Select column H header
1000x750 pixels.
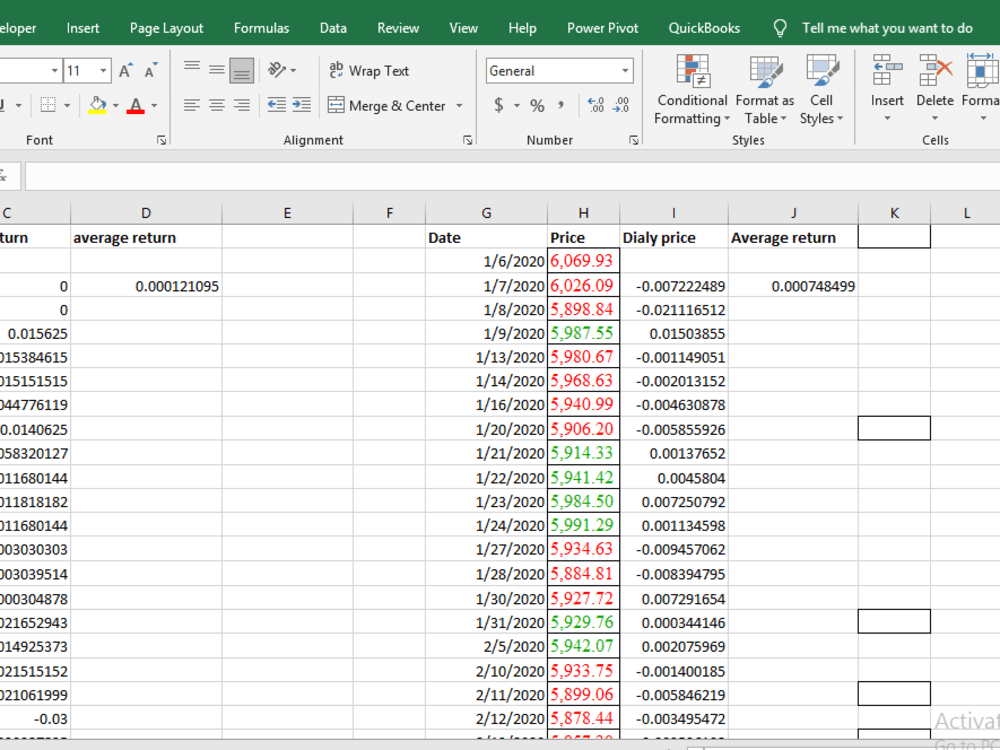point(584,213)
